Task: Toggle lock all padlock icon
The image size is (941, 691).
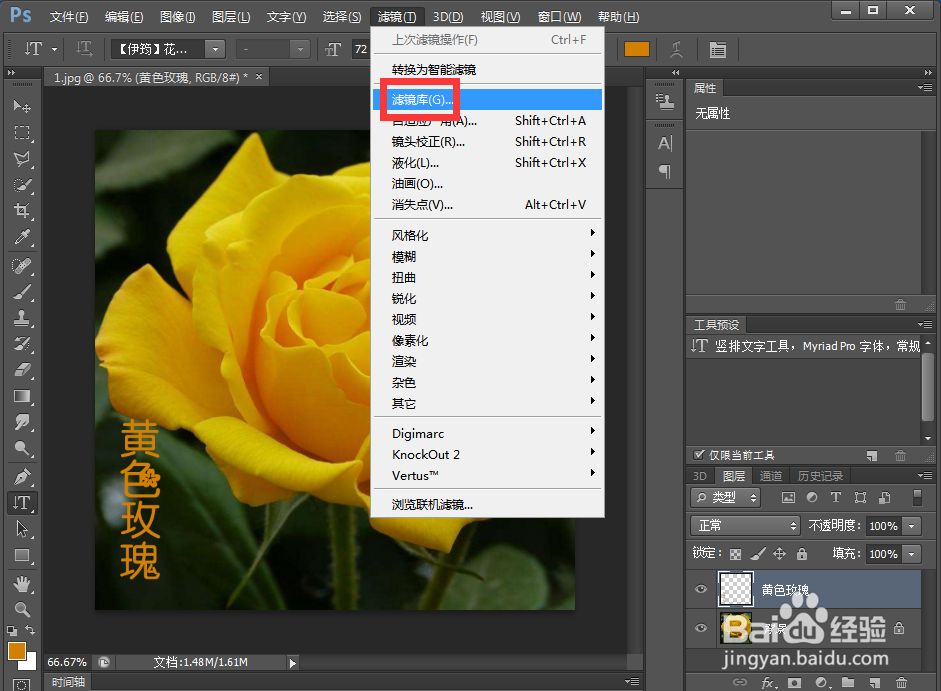Action: 802,554
